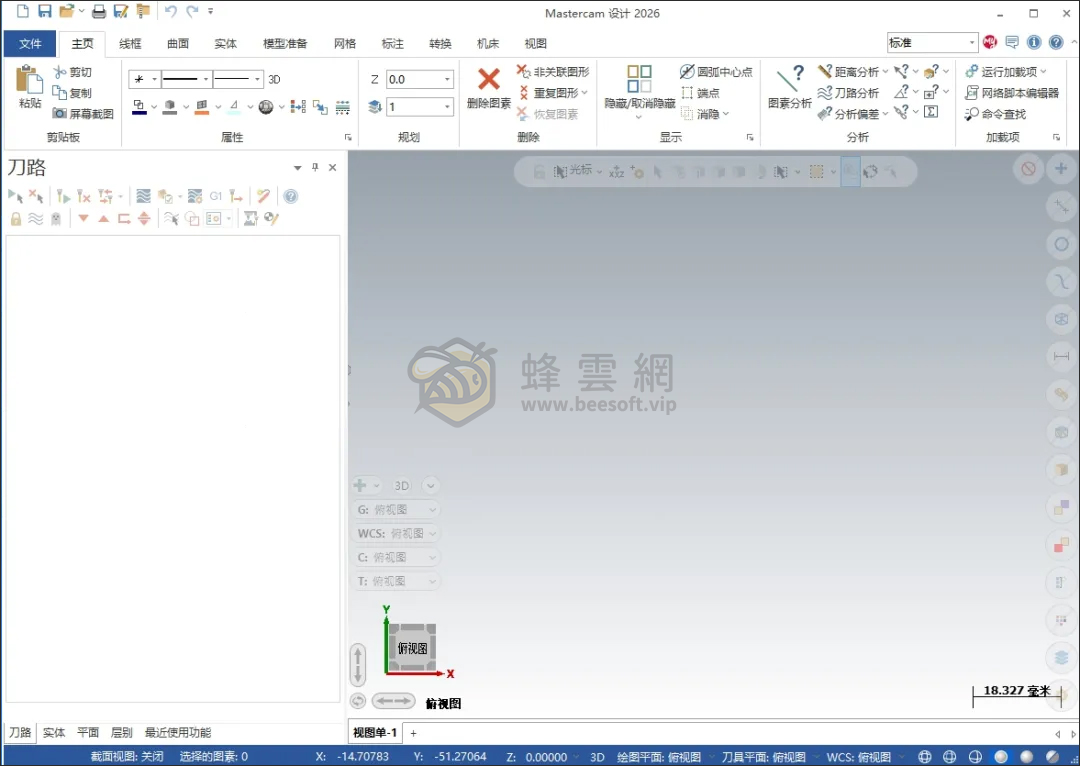This screenshot has width=1080, height=766.
Task: Click the Save icon in quick access toolbar
Action: pyautogui.click(x=45, y=11)
